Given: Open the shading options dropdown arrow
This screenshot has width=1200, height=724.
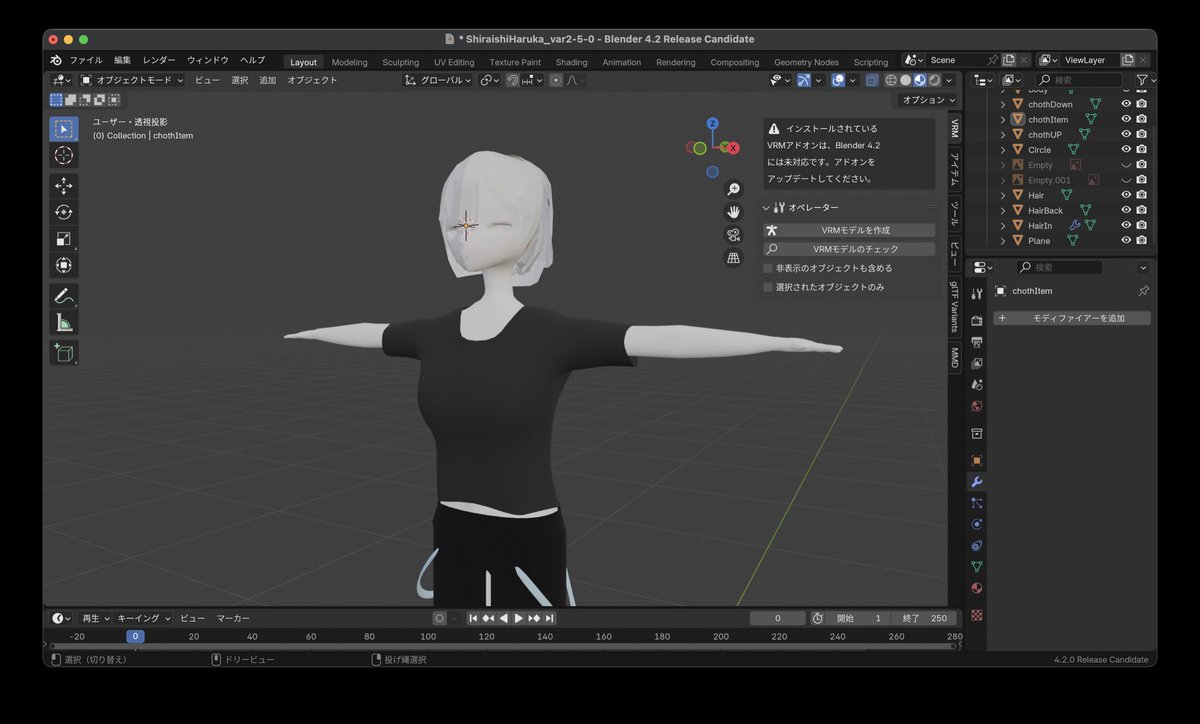Looking at the screenshot, I should [x=950, y=80].
